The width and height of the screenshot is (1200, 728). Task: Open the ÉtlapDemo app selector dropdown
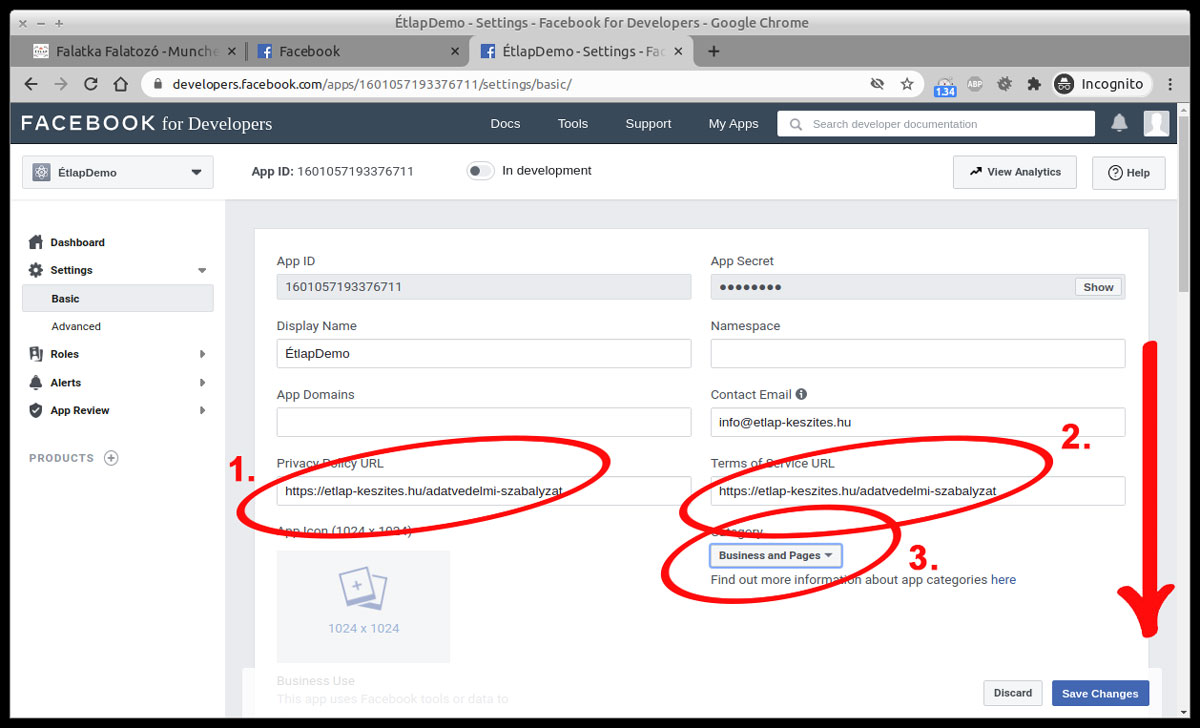click(x=118, y=172)
